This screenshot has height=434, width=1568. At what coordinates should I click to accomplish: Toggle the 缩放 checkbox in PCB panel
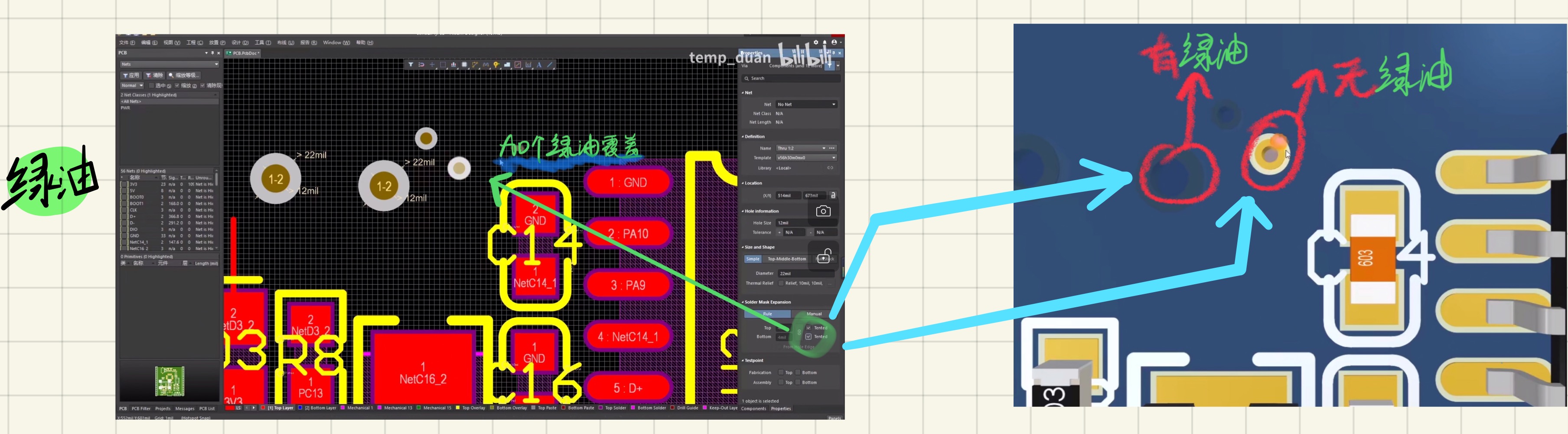pyautogui.click(x=177, y=86)
